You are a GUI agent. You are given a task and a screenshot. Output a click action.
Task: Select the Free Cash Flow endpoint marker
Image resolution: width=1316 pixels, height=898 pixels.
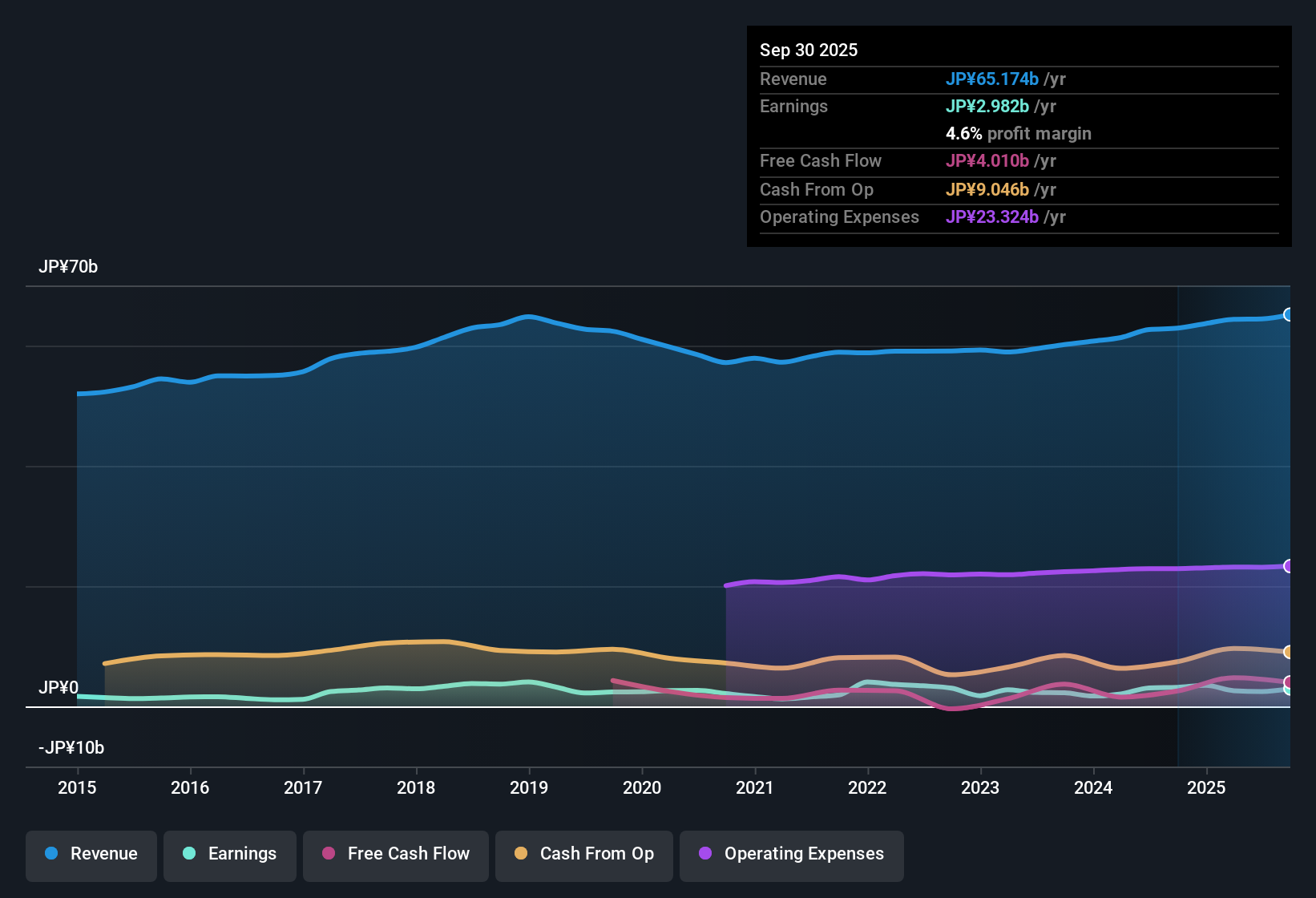click(x=1288, y=682)
